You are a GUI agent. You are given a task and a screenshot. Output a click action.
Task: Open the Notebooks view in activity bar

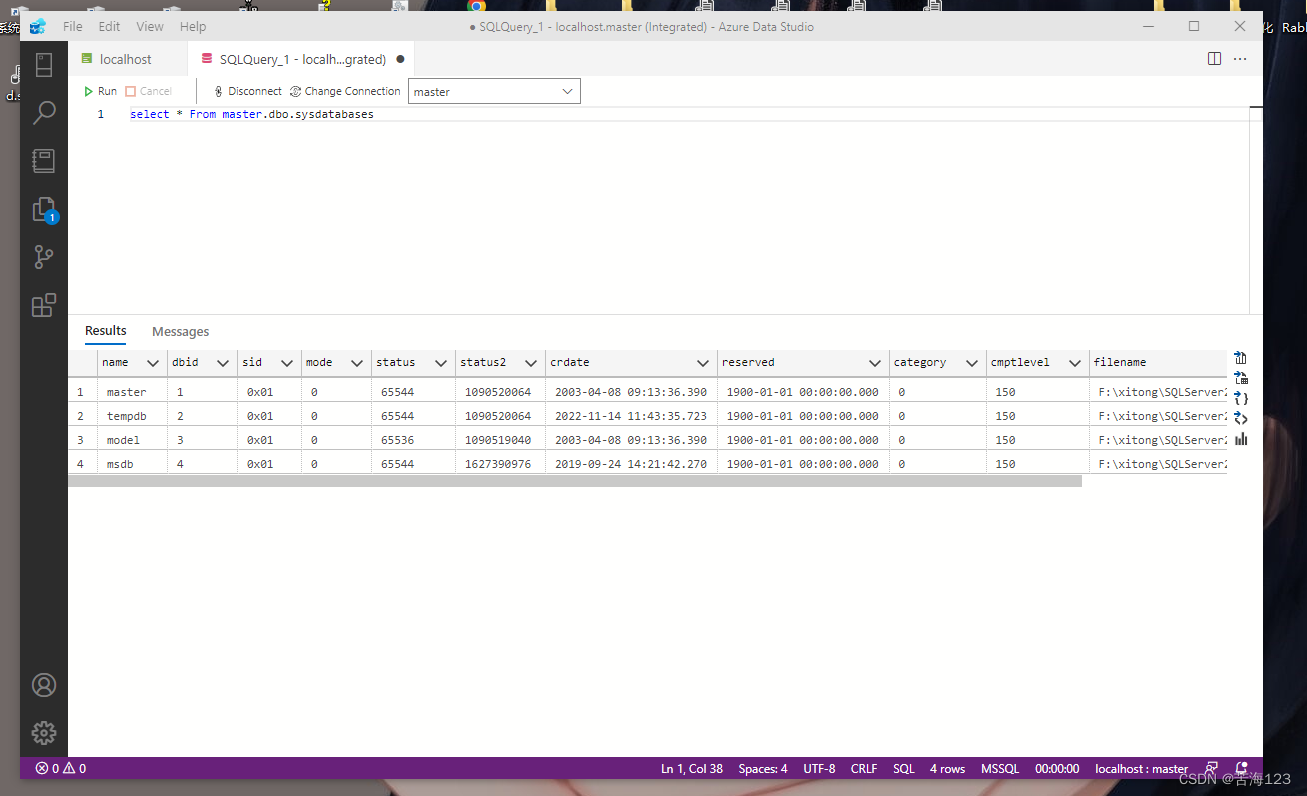[44, 161]
